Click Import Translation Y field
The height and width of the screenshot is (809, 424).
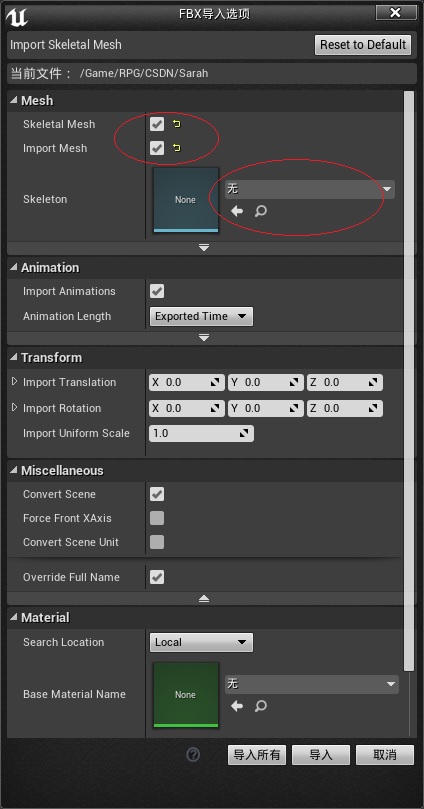click(266, 382)
